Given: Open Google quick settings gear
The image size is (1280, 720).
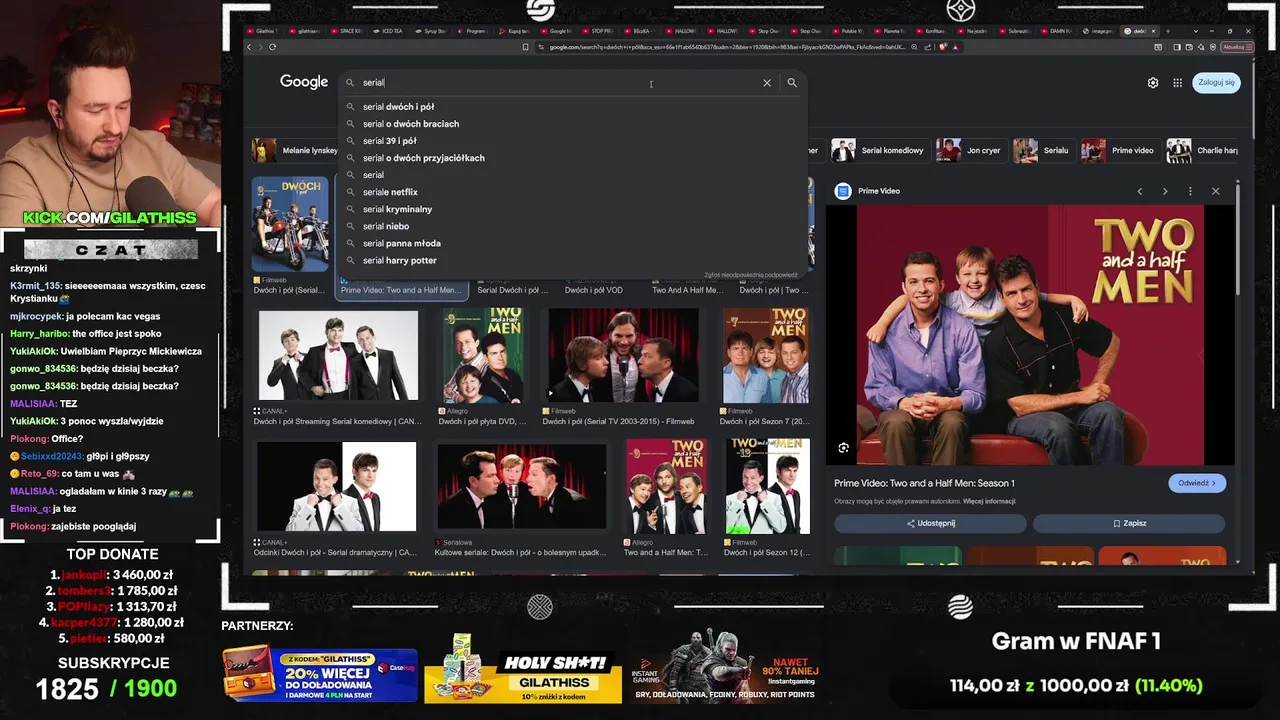Looking at the screenshot, I should (1153, 83).
